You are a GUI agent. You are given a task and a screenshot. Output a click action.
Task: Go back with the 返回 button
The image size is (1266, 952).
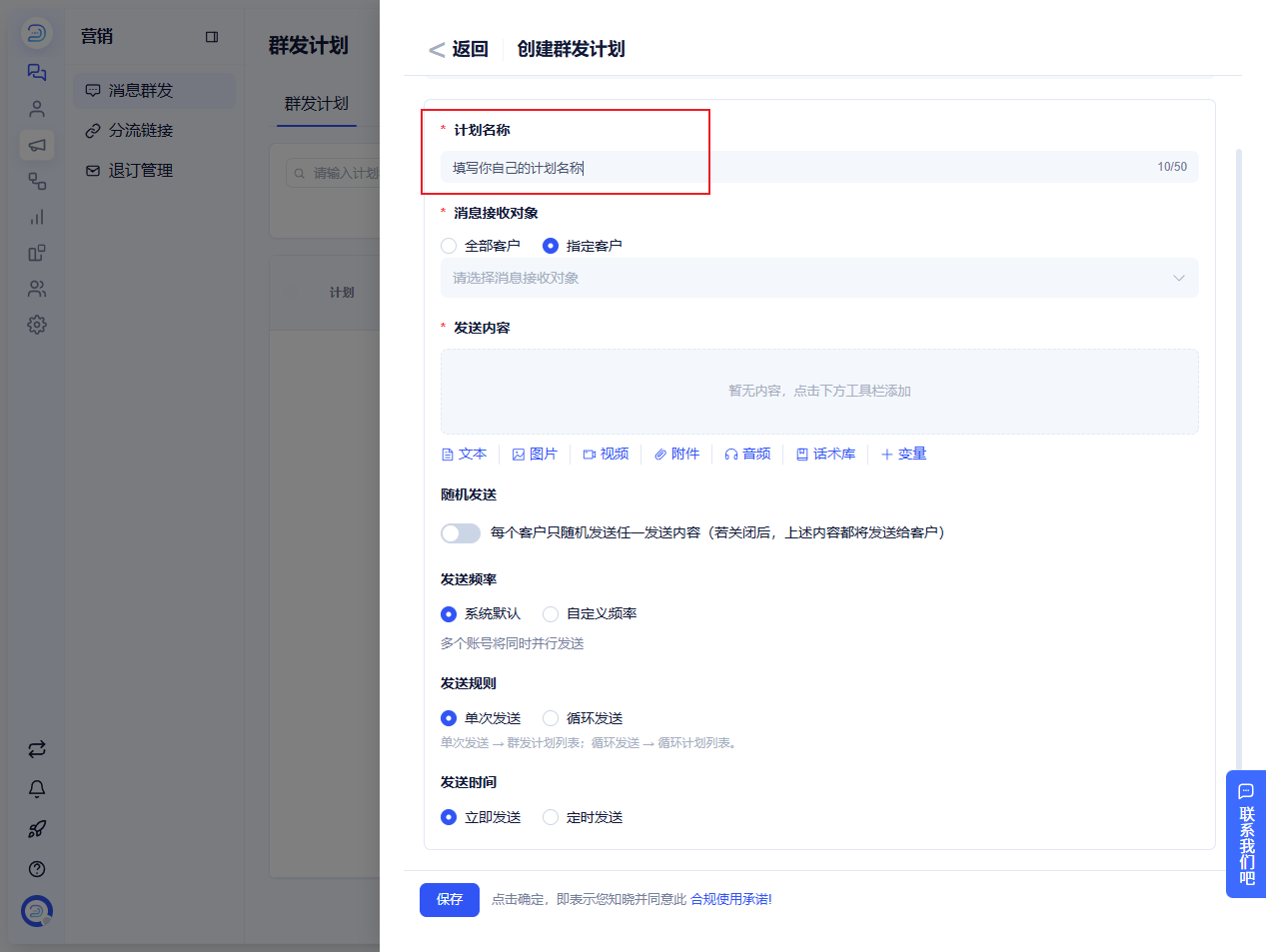pyautogui.click(x=459, y=49)
